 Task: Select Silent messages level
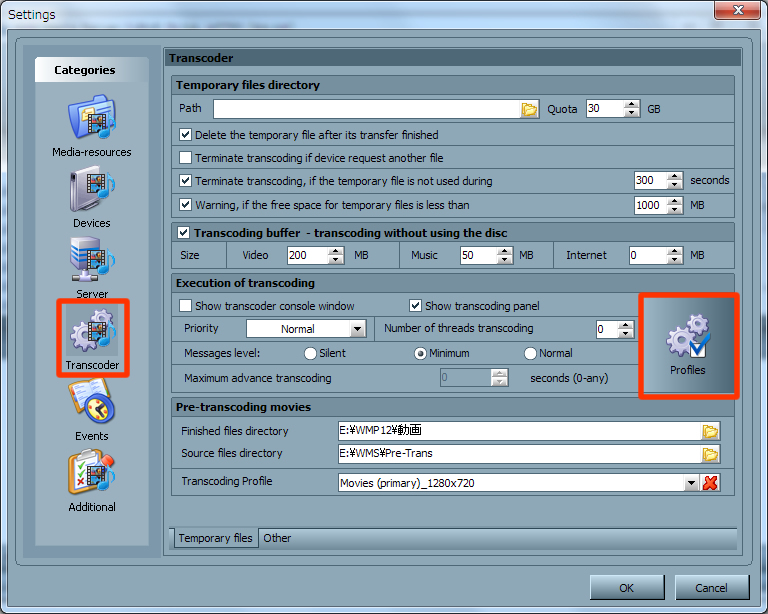click(310, 354)
